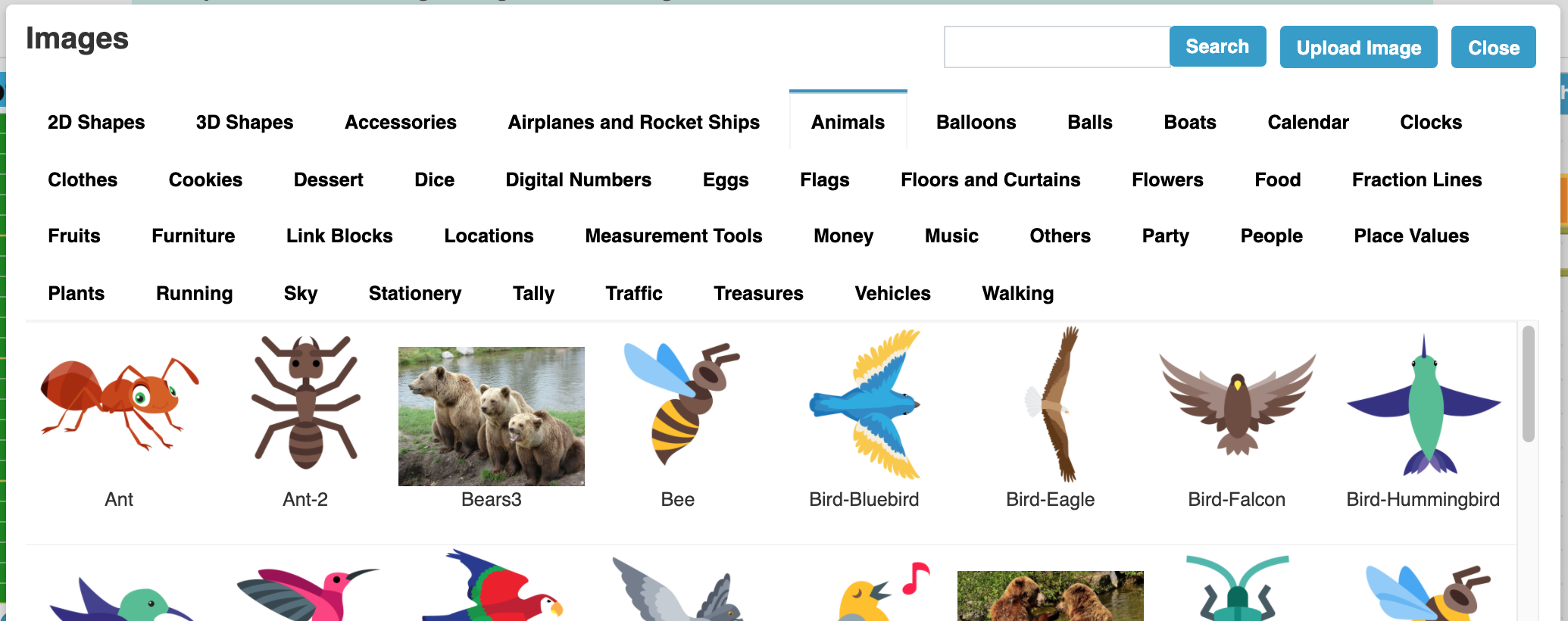Click the image list vertical scrollbar
The height and width of the screenshot is (621, 1568).
[x=1529, y=384]
